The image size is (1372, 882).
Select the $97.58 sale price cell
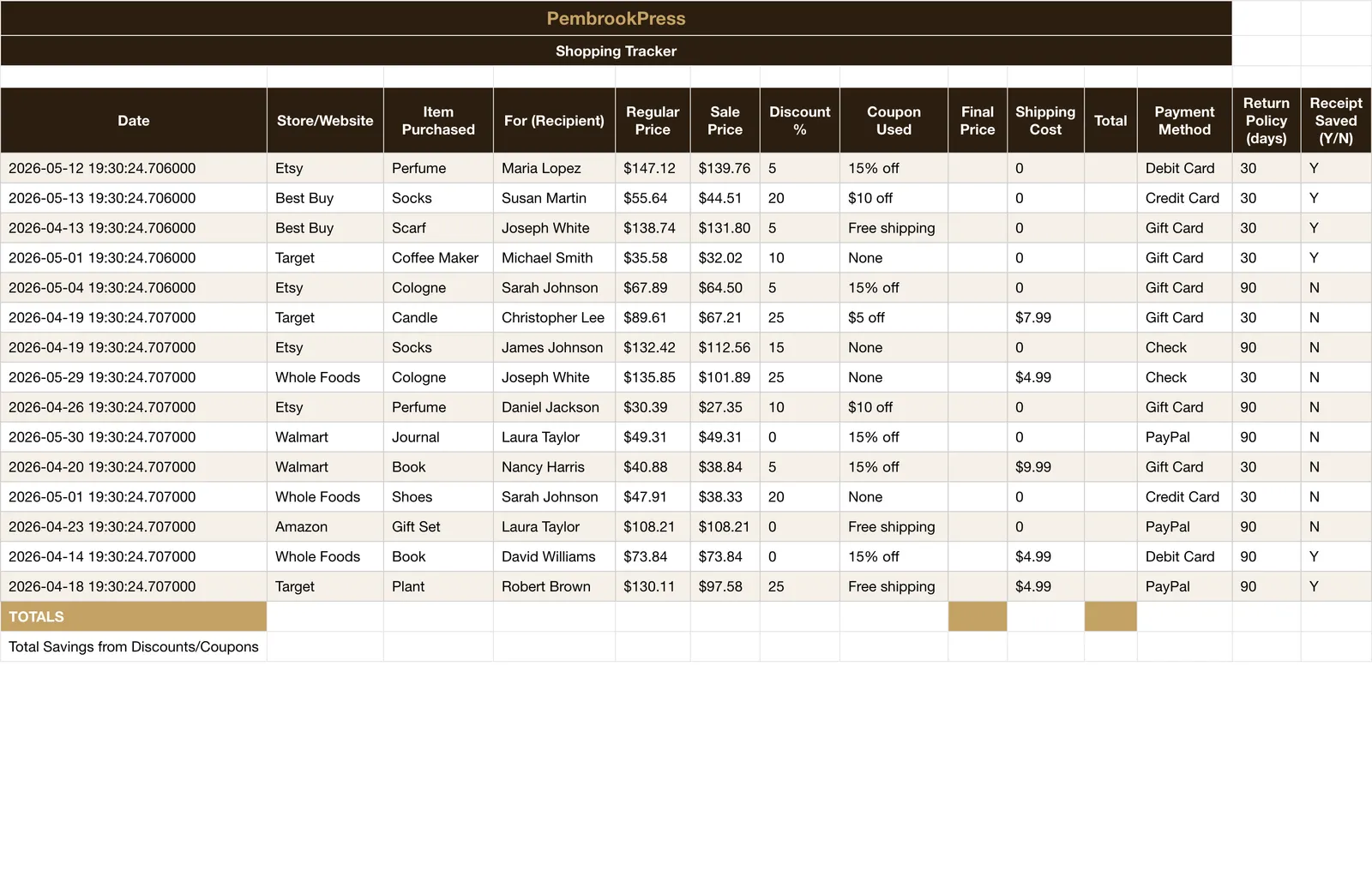[725, 586]
